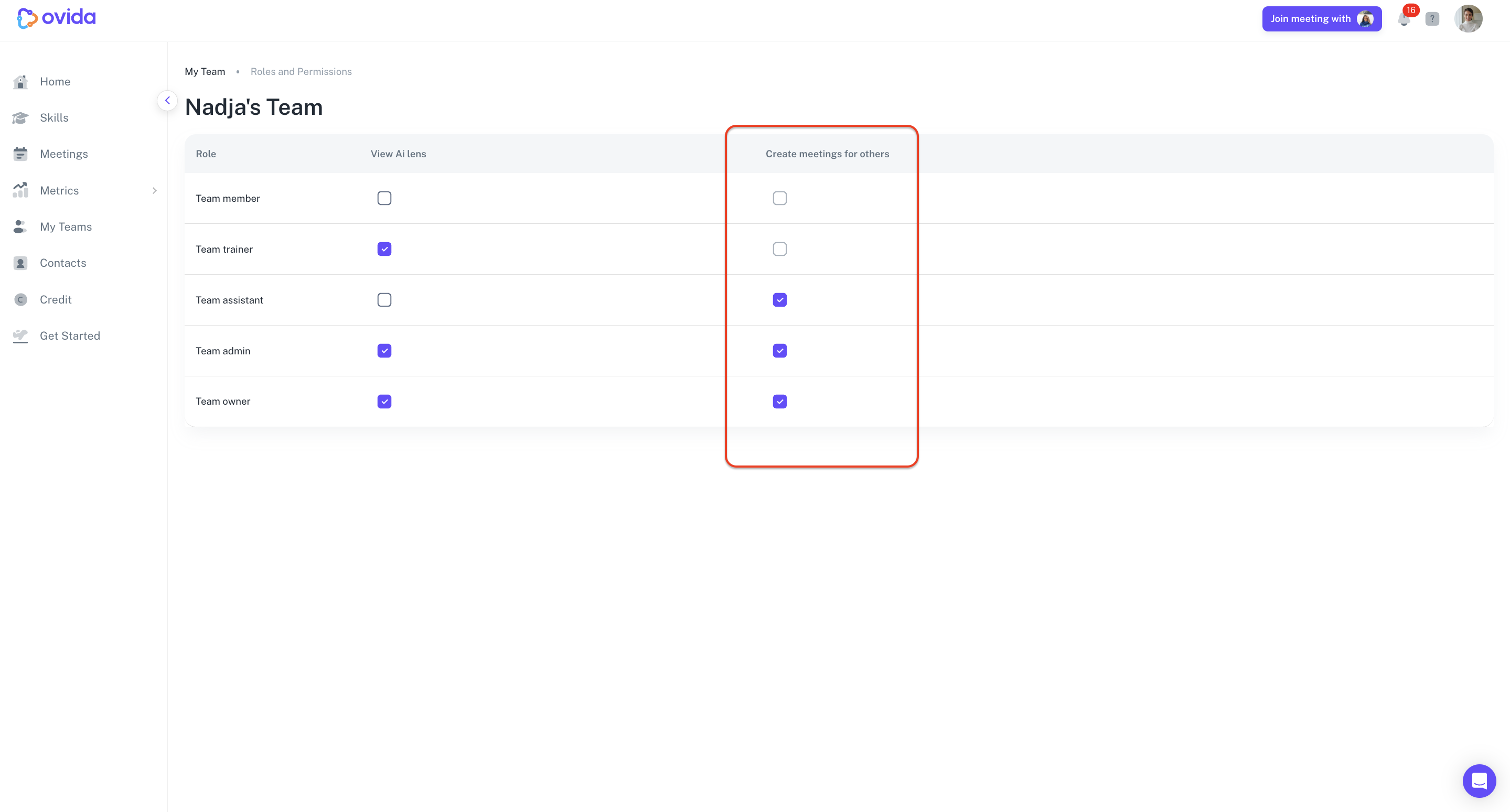Open the help question mark icon
The width and height of the screenshot is (1510, 812).
[x=1432, y=19]
